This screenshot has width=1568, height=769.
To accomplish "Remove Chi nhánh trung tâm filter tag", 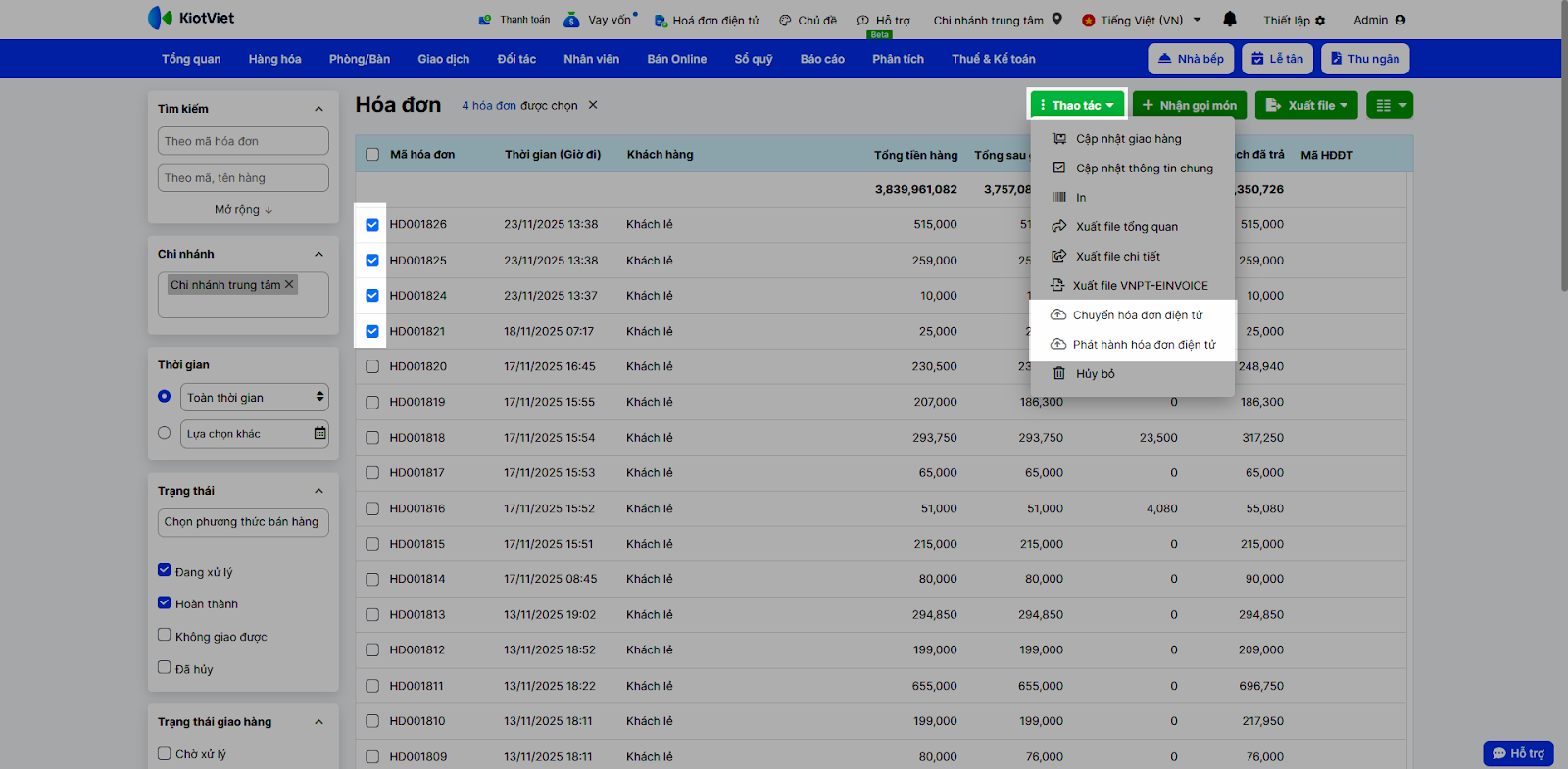I will pos(289,285).
